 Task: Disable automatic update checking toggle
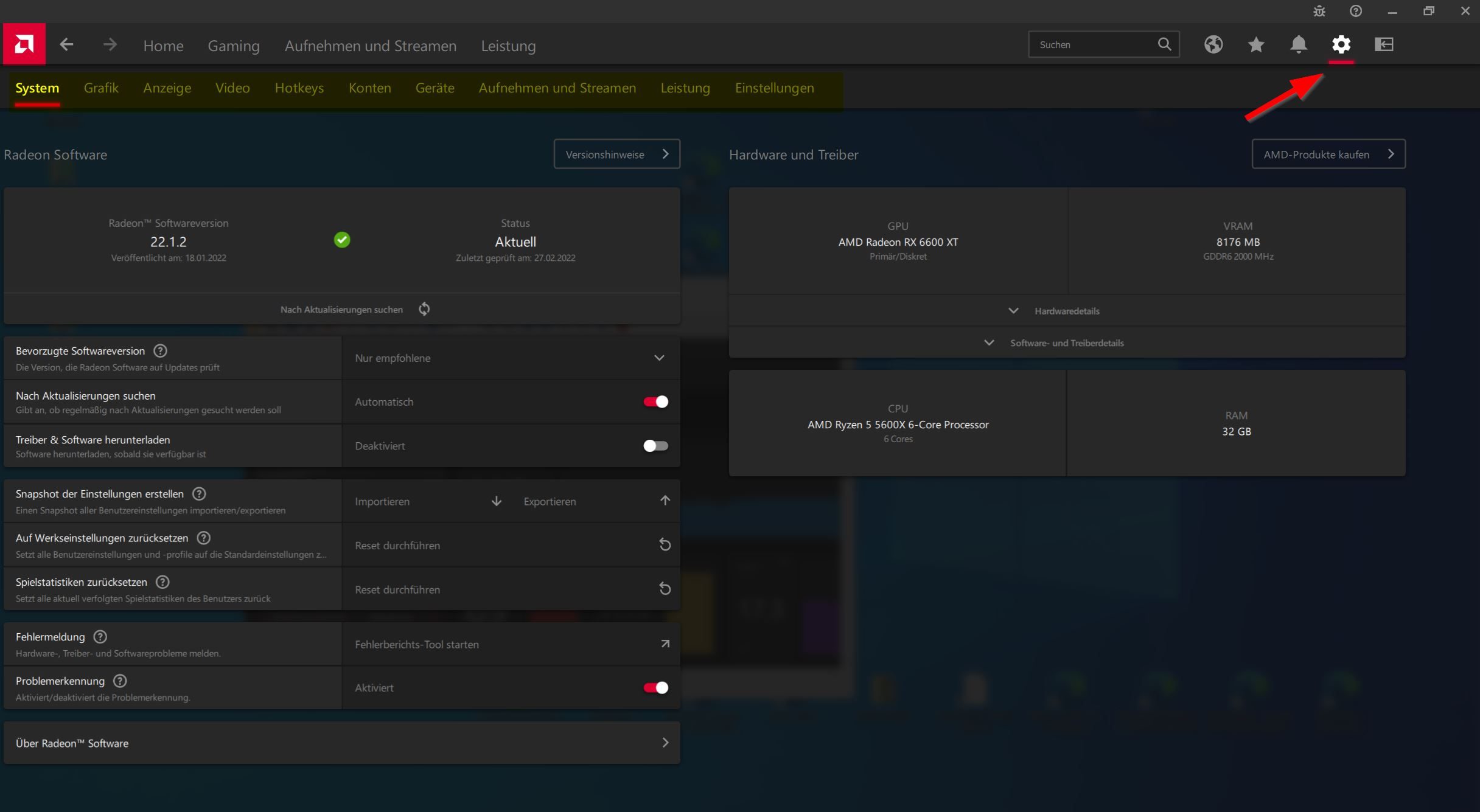coord(655,401)
